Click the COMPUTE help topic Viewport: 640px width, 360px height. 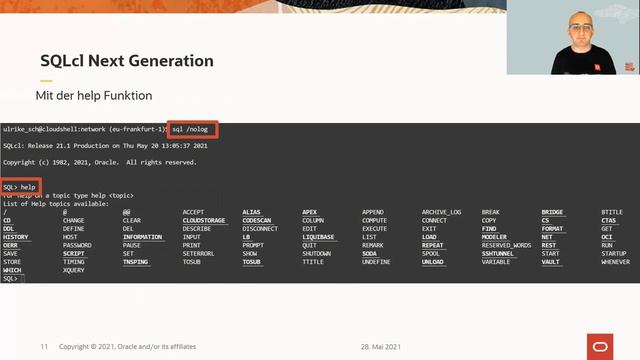374,220
